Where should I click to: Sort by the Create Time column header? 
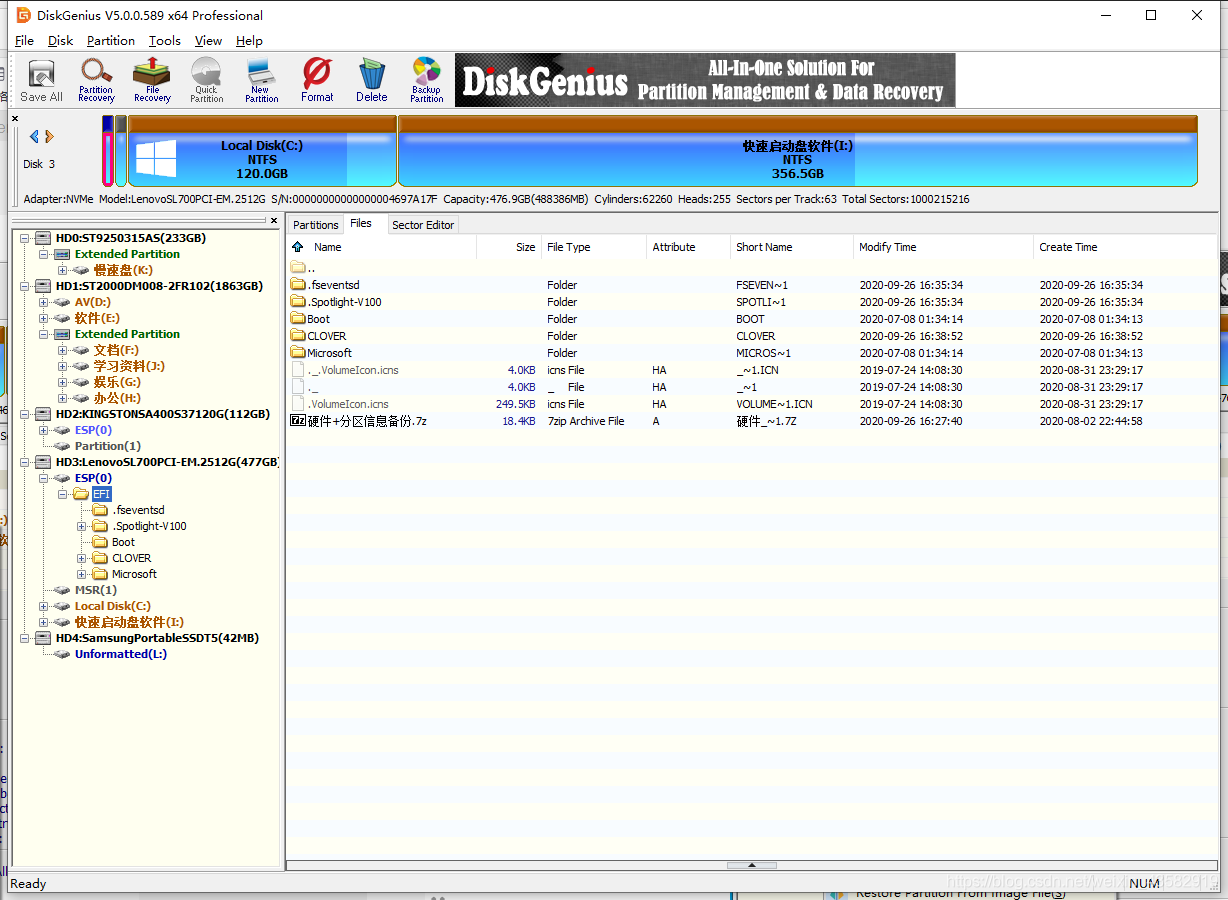pyautogui.click(x=1125, y=247)
